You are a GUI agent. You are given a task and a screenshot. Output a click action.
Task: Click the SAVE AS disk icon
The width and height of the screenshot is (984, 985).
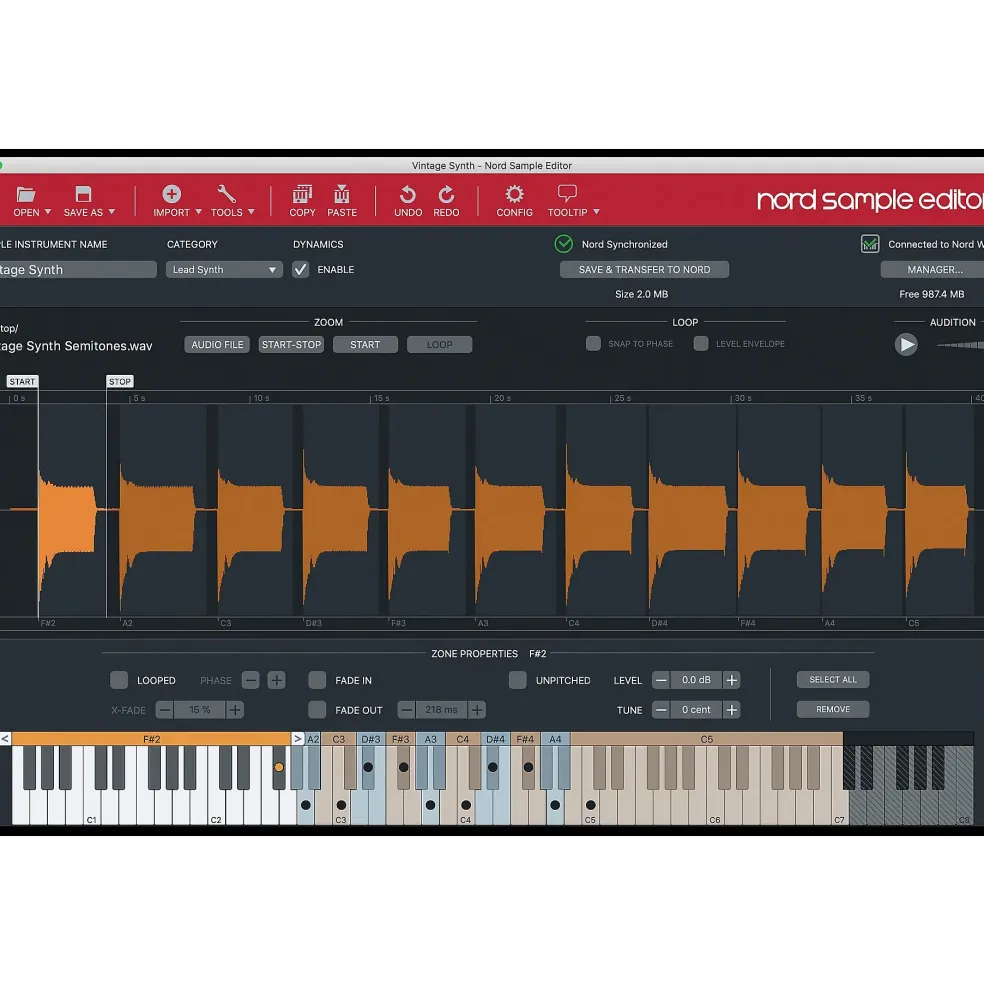tap(83, 194)
